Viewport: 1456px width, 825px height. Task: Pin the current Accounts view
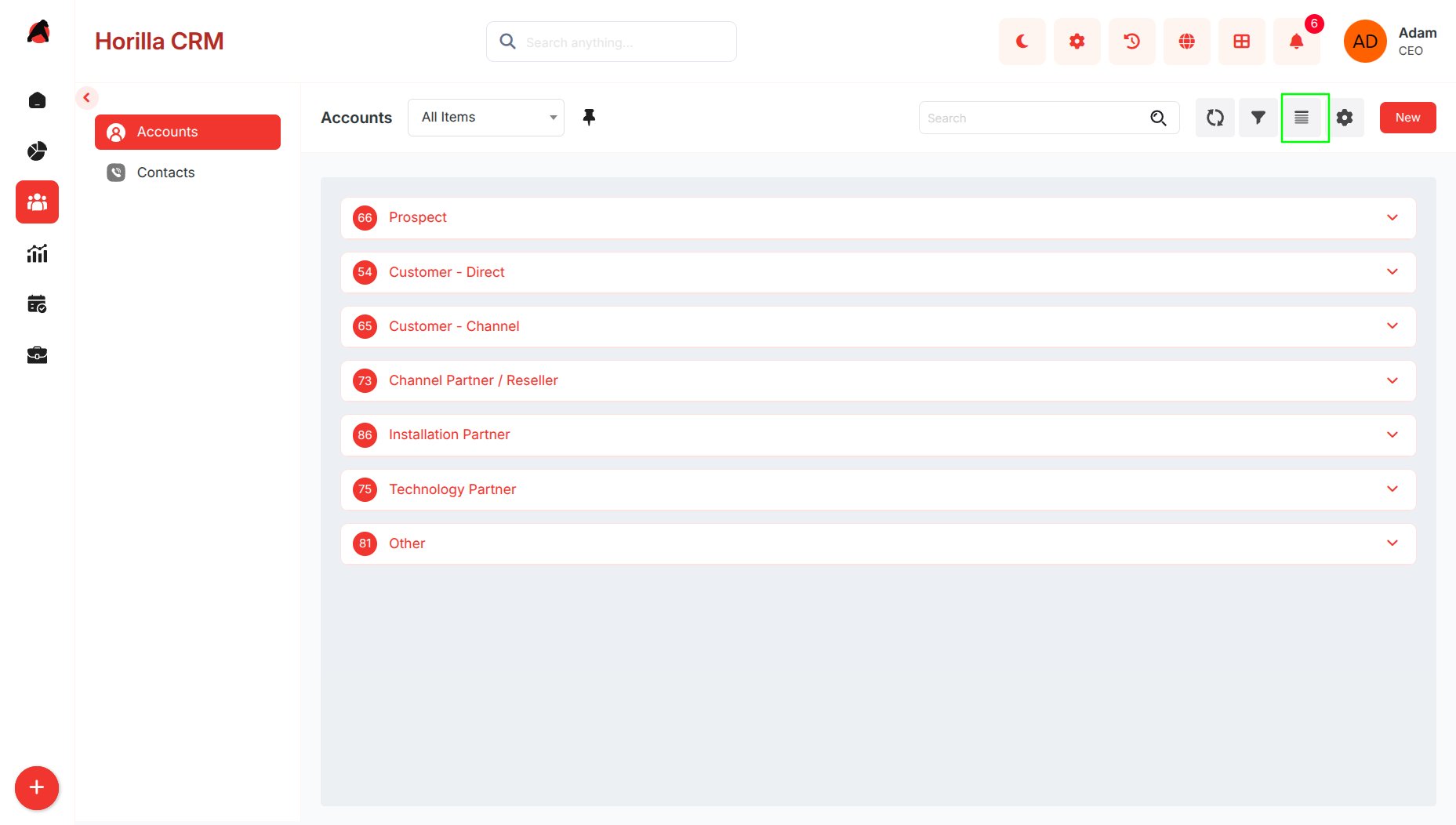tap(589, 118)
